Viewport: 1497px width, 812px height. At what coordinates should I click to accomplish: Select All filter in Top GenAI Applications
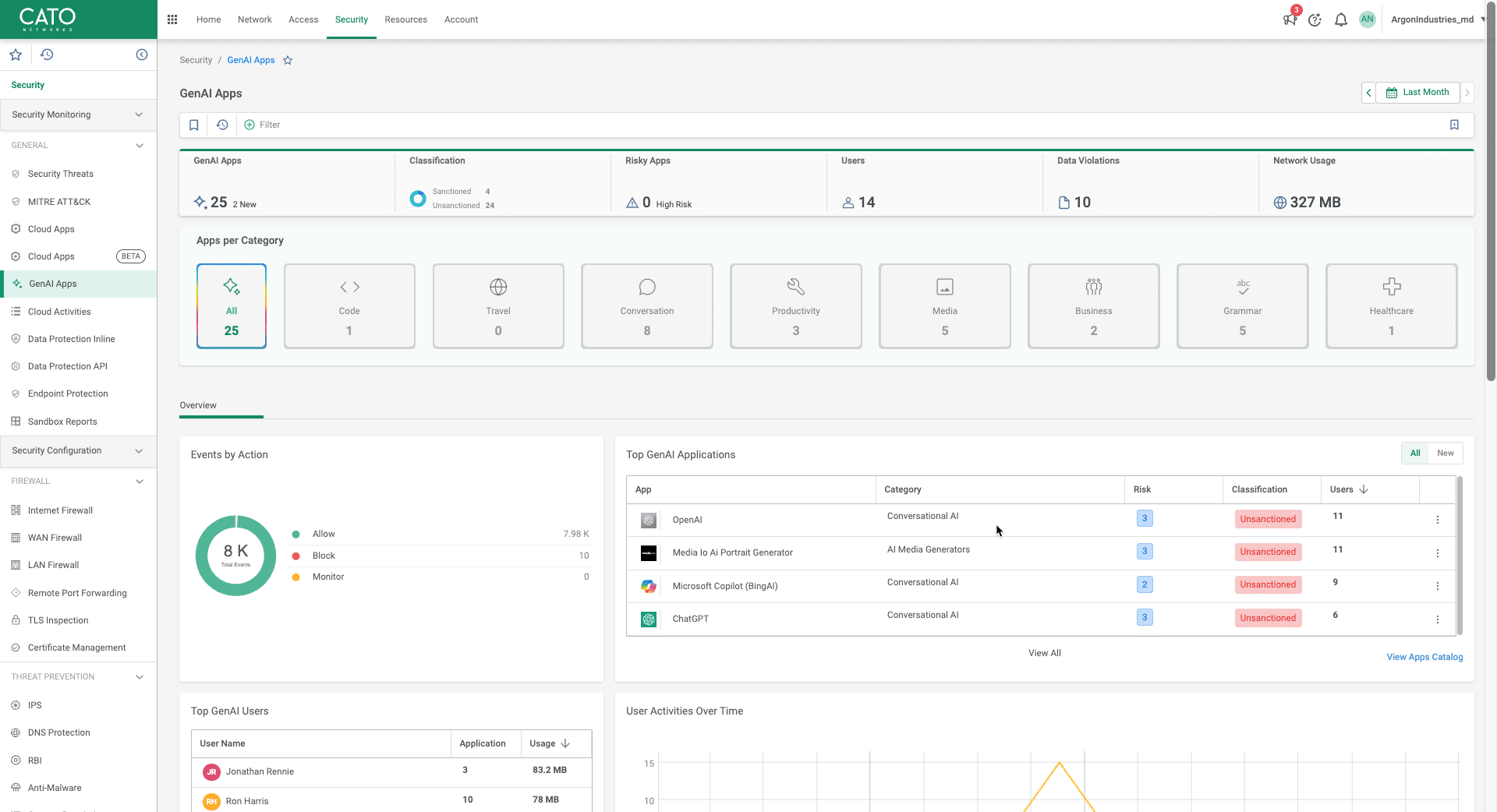coord(1415,453)
